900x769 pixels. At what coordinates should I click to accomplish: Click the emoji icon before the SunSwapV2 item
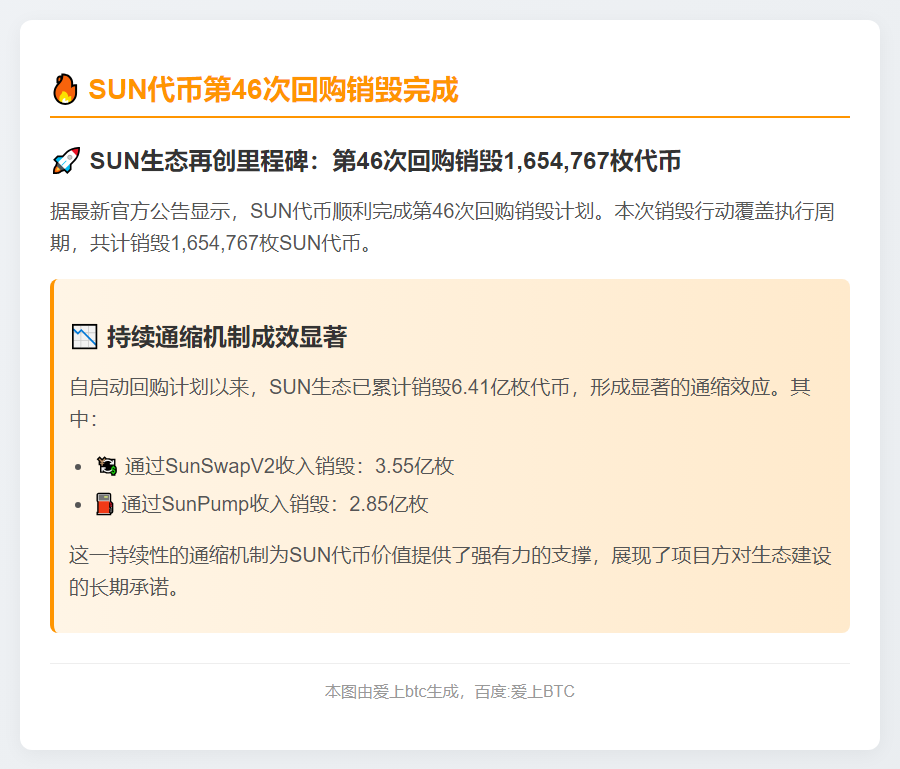(106, 466)
